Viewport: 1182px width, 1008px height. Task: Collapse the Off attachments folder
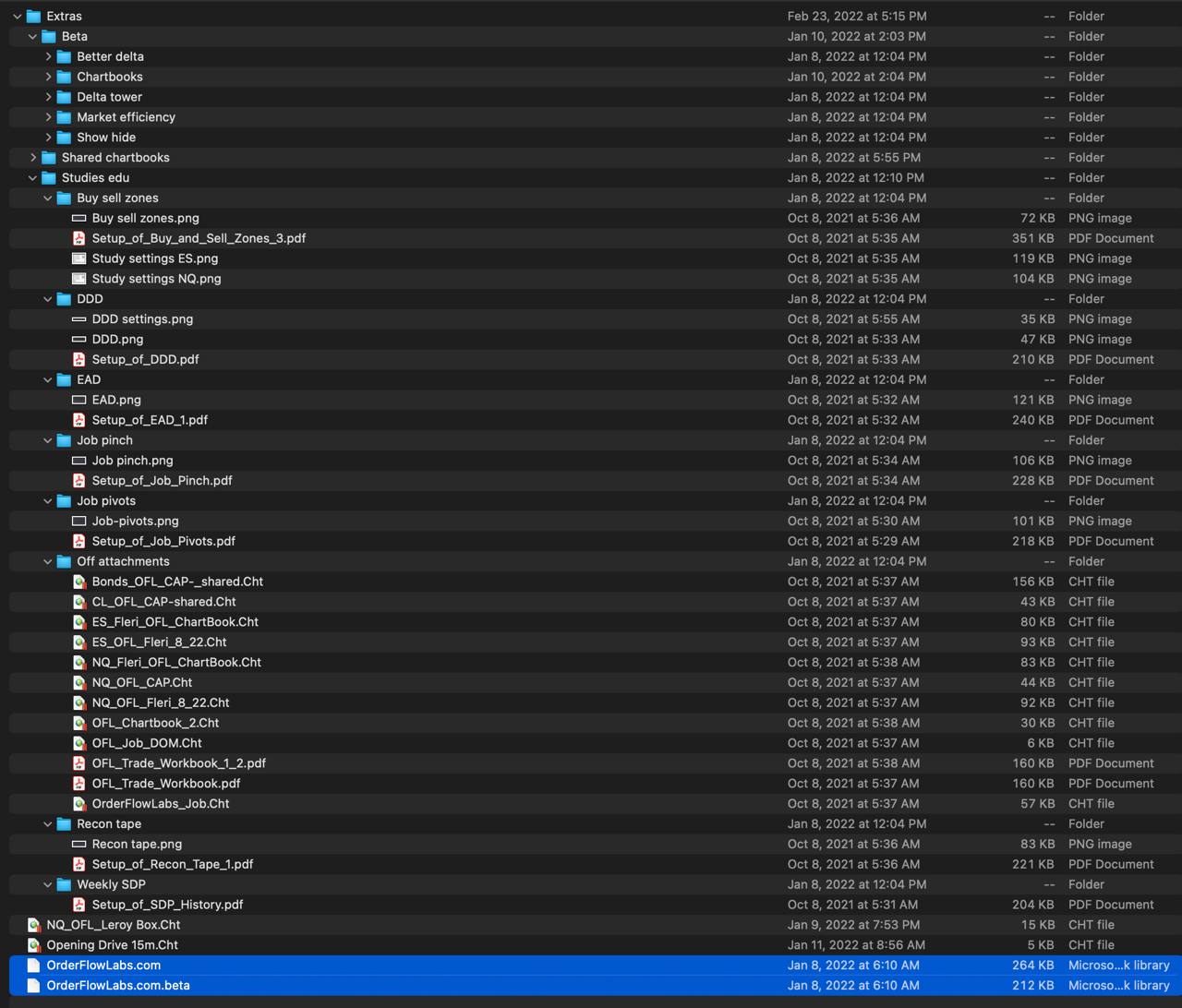click(x=47, y=561)
